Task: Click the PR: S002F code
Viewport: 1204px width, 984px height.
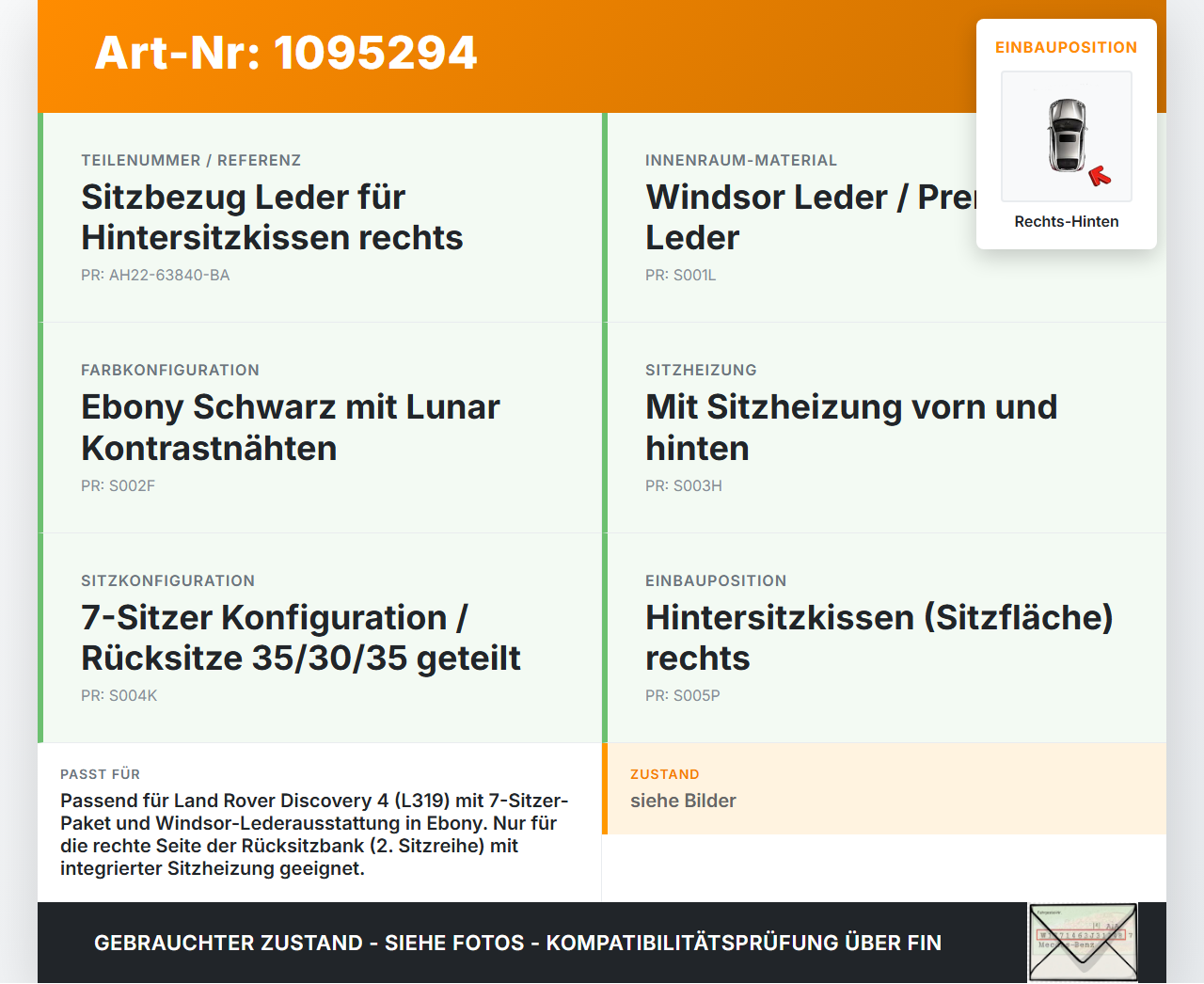Action: (x=118, y=485)
